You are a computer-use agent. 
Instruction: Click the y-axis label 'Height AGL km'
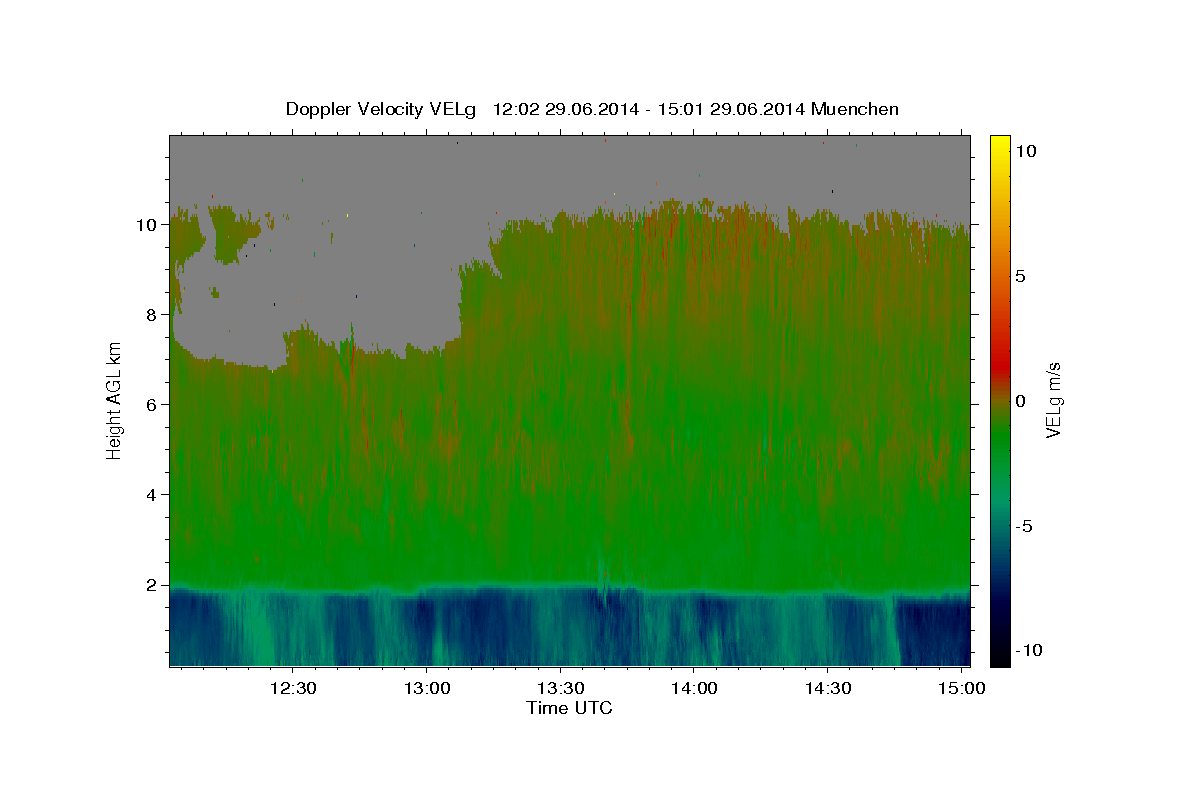pyautogui.click(x=115, y=399)
